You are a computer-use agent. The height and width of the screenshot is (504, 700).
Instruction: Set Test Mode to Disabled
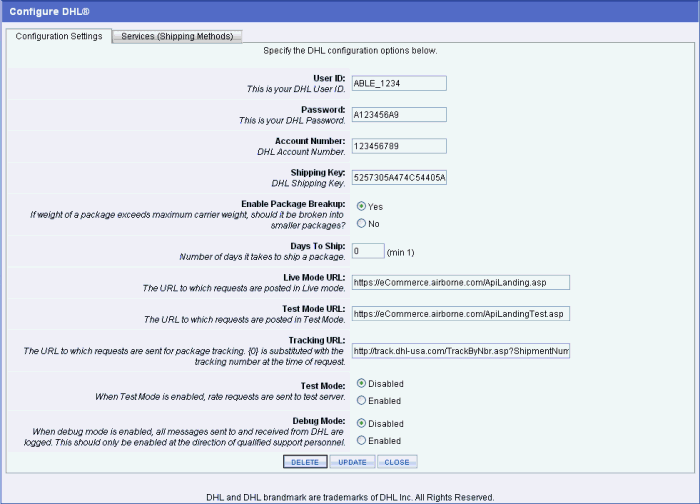click(361, 383)
